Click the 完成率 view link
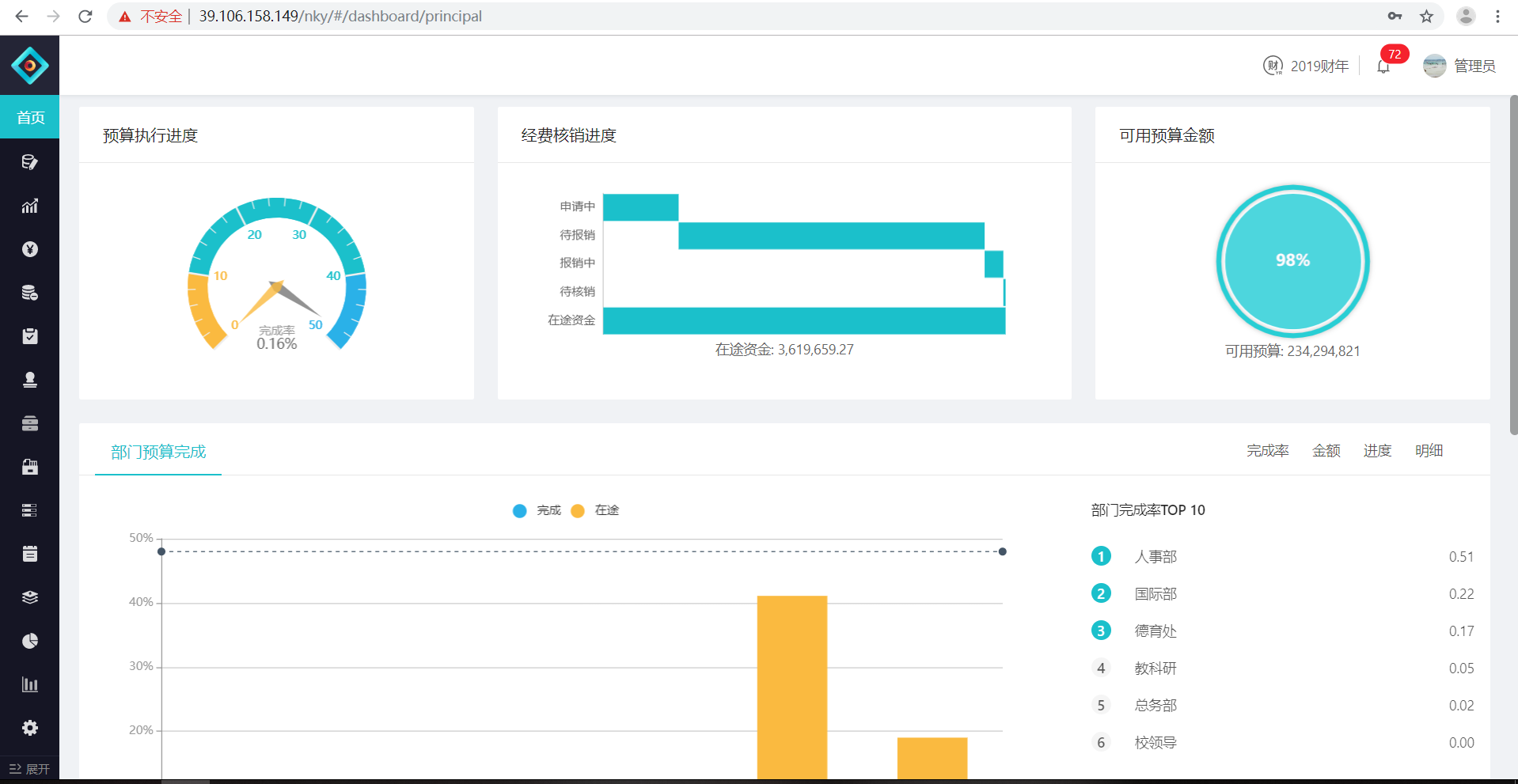The height and width of the screenshot is (784, 1518). tap(1268, 450)
